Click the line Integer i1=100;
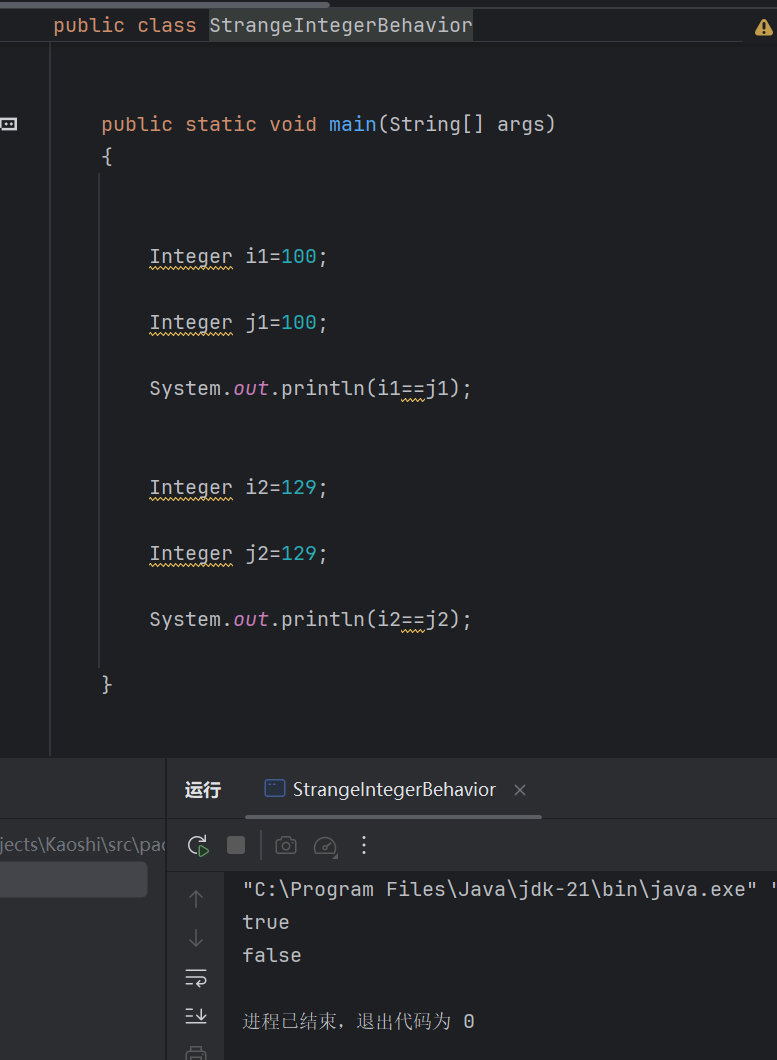The width and height of the screenshot is (777, 1060). point(238,257)
